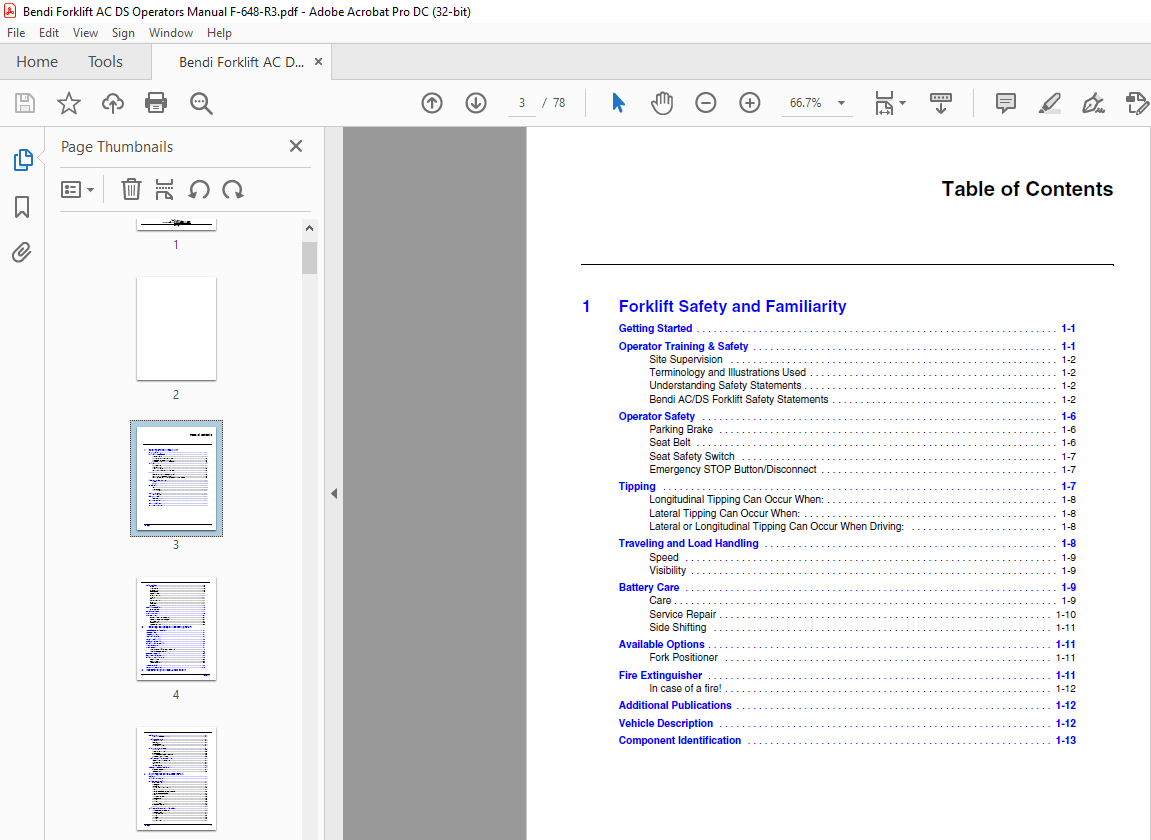This screenshot has height=840, width=1151.
Task: Select the Highlight text pen tool
Action: pos(1050,103)
